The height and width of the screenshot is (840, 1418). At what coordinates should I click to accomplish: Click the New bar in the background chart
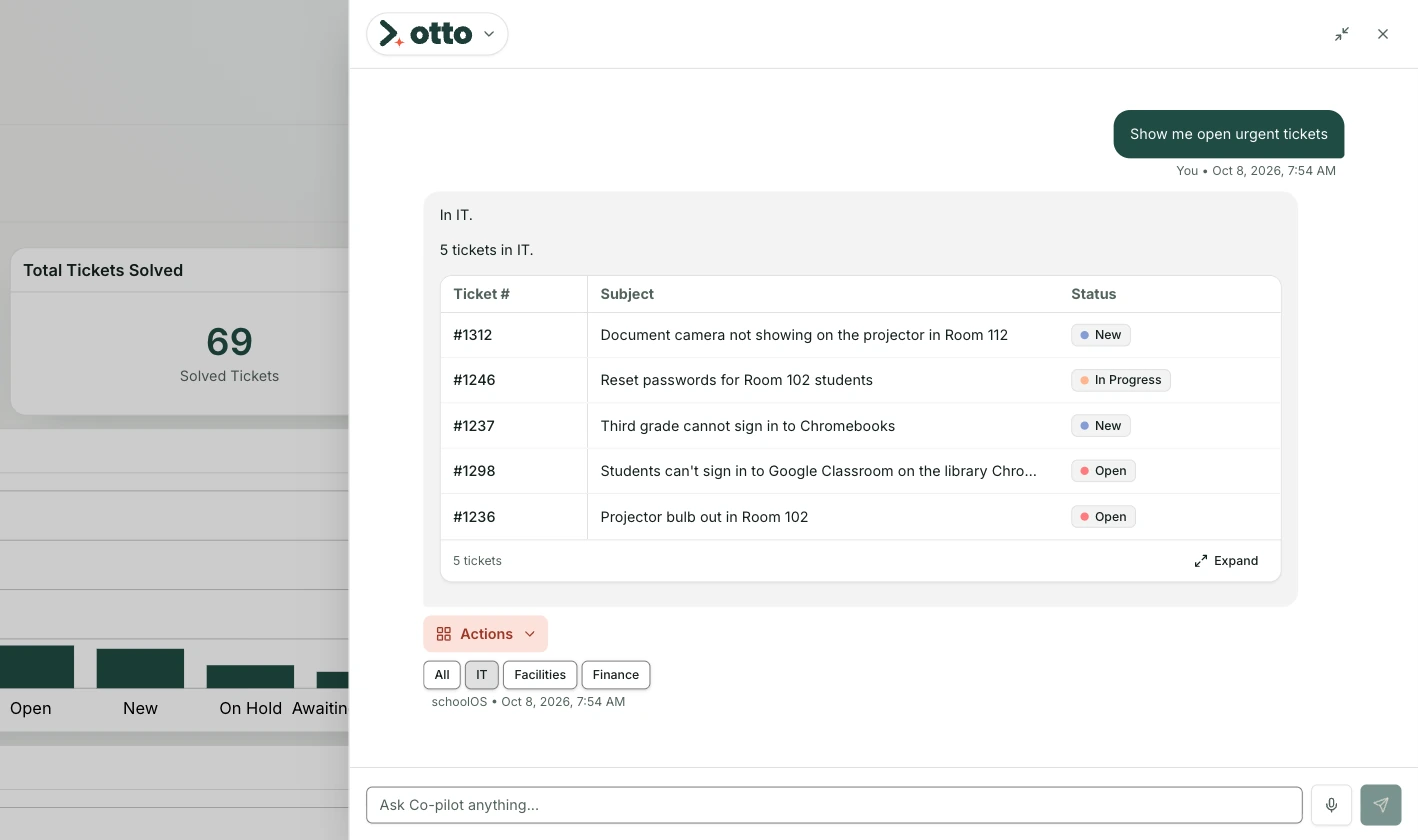tap(140, 668)
